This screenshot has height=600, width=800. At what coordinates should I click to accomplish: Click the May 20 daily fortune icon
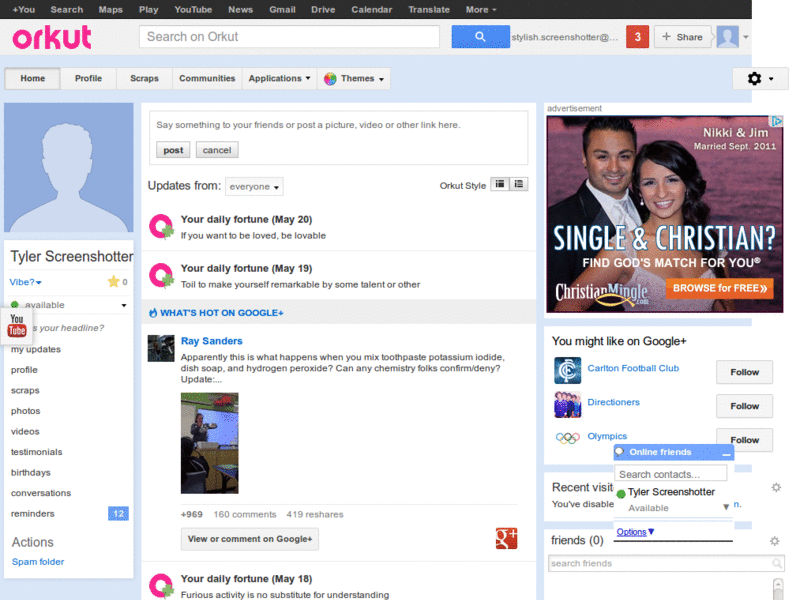point(161,227)
